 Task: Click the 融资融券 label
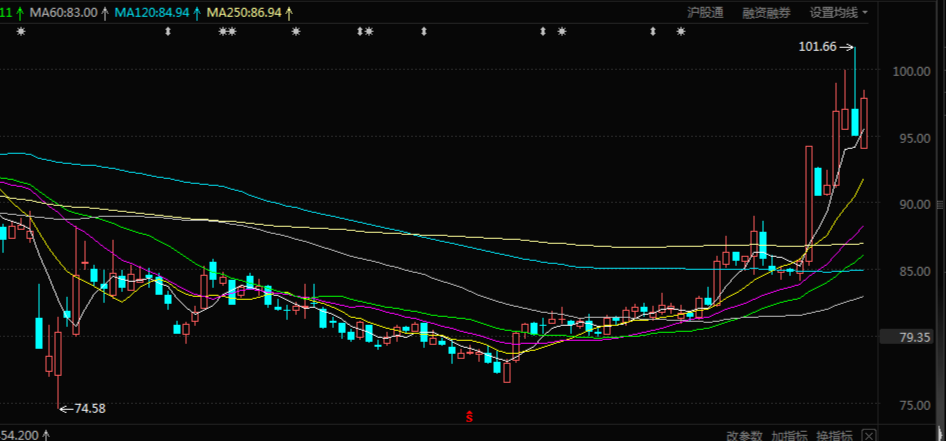766,13
